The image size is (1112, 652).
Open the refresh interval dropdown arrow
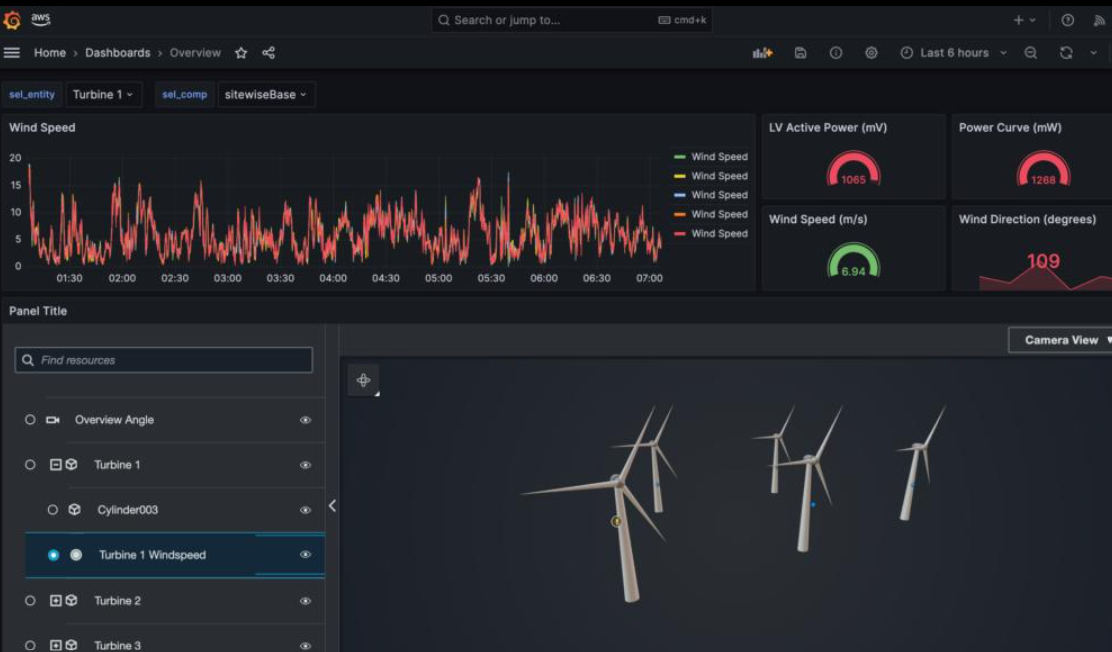point(1093,53)
